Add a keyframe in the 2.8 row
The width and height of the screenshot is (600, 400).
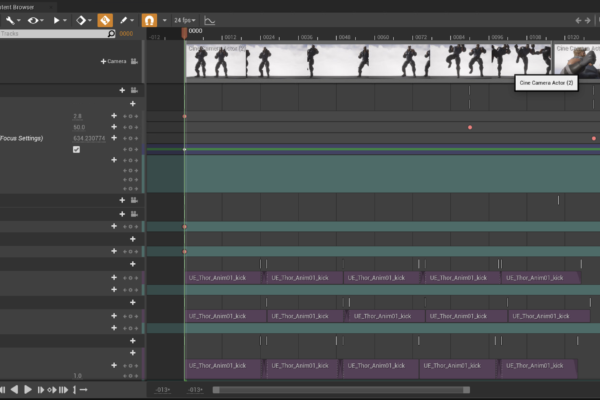pyautogui.click(x=130, y=116)
